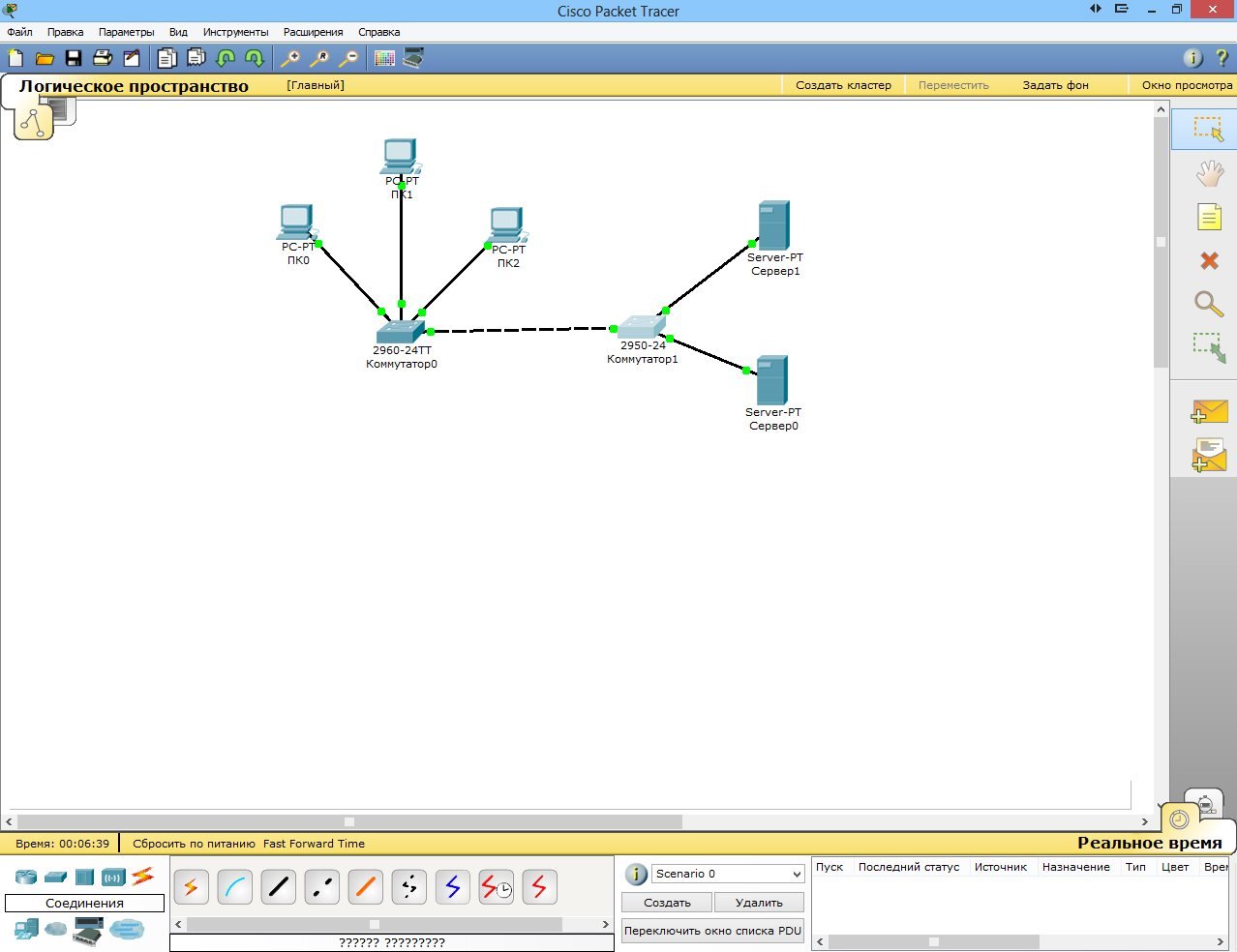Click Fast Forward Time
The height and width of the screenshot is (952, 1237).
tap(314, 844)
